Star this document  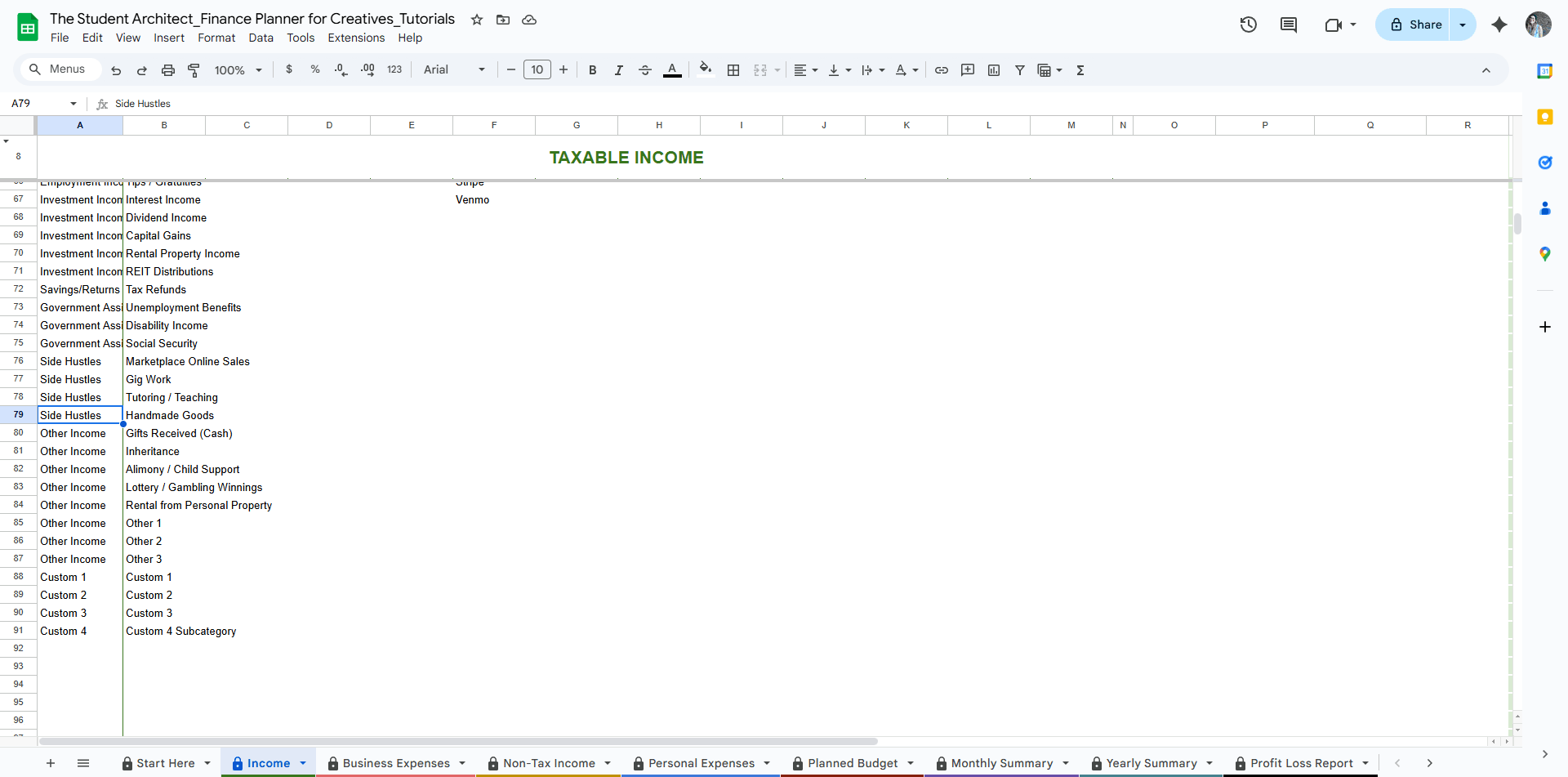point(477,20)
